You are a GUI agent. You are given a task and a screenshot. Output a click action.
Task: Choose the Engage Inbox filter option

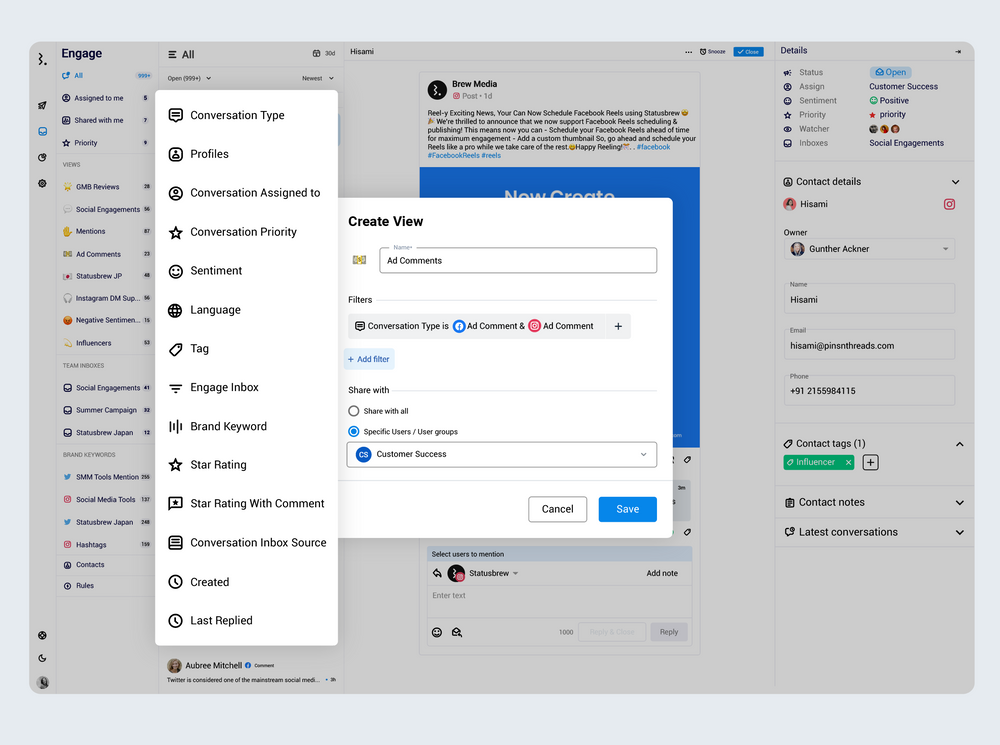point(246,388)
